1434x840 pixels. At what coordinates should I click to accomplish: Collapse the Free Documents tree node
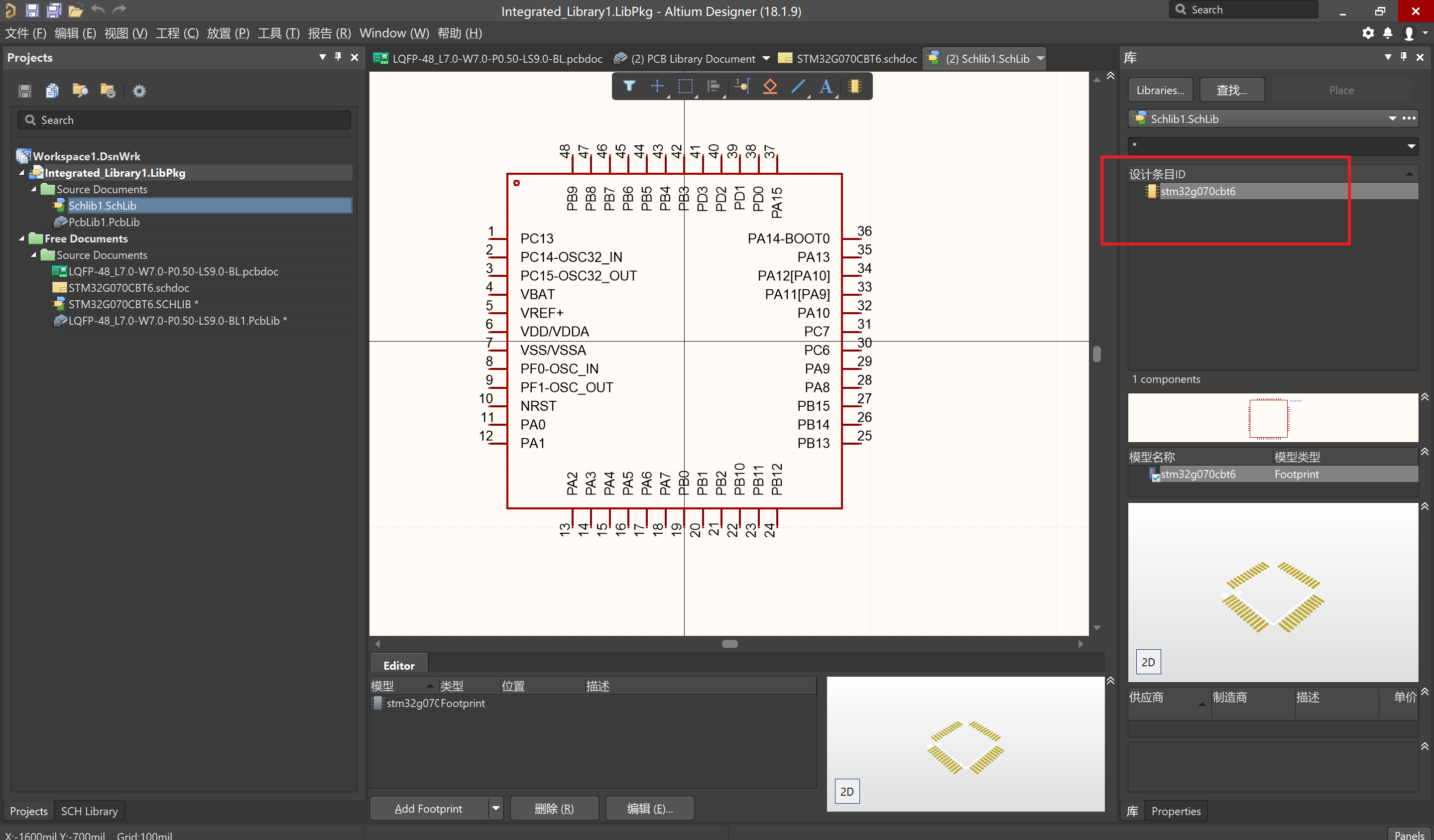tap(21, 239)
